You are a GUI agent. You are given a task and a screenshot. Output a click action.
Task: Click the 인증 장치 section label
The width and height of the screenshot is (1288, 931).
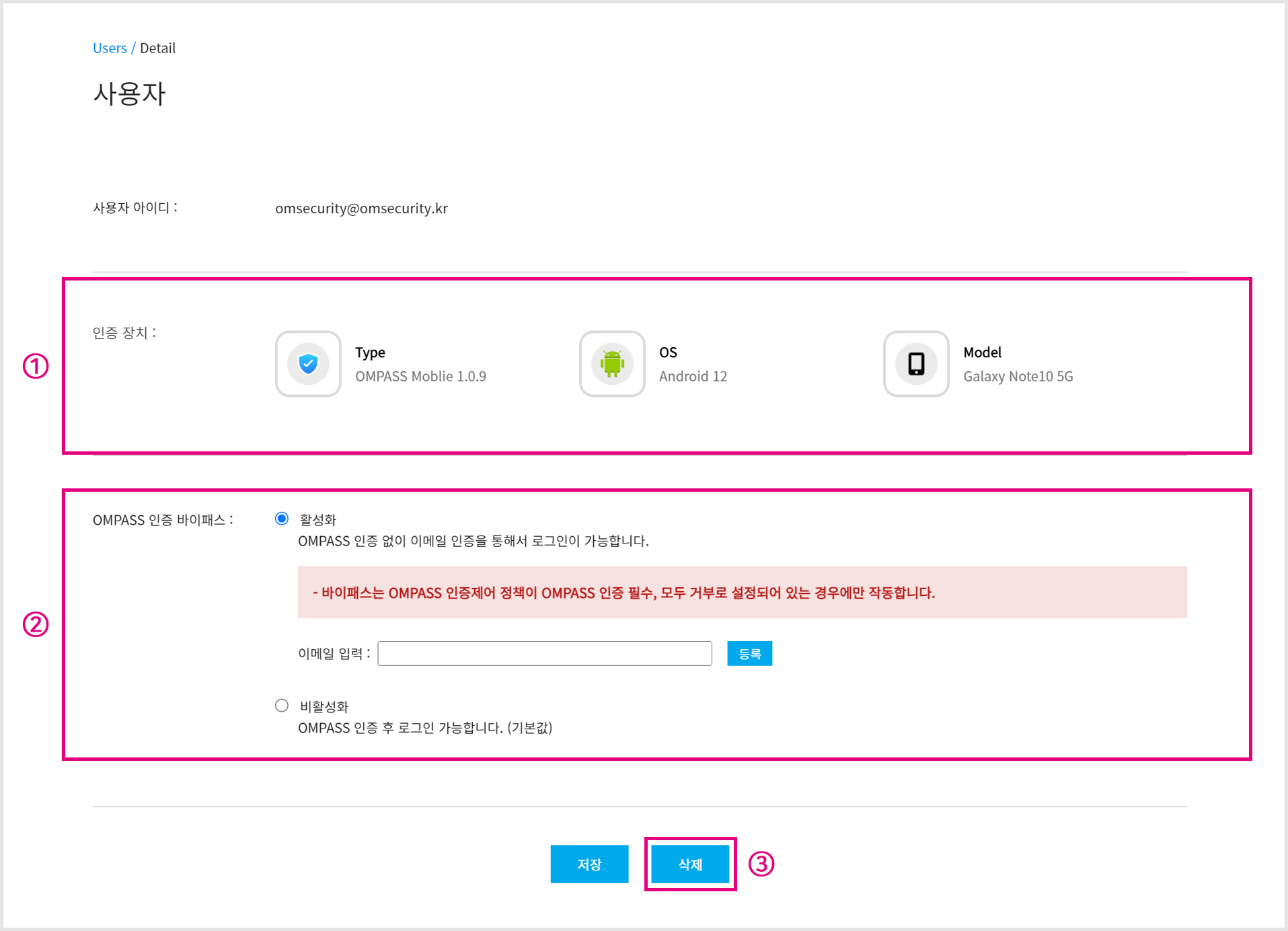(125, 331)
